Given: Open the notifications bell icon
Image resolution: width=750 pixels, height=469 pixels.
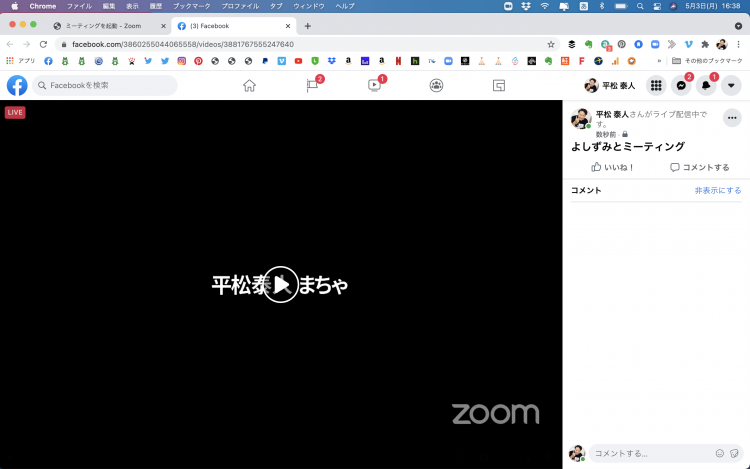Looking at the screenshot, I should pyautogui.click(x=706, y=86).
